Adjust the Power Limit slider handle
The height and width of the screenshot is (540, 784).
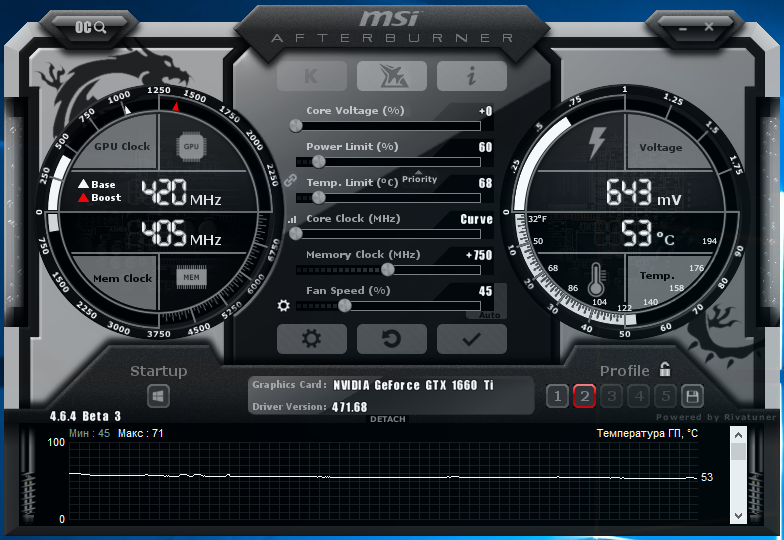tap(318, 162)
